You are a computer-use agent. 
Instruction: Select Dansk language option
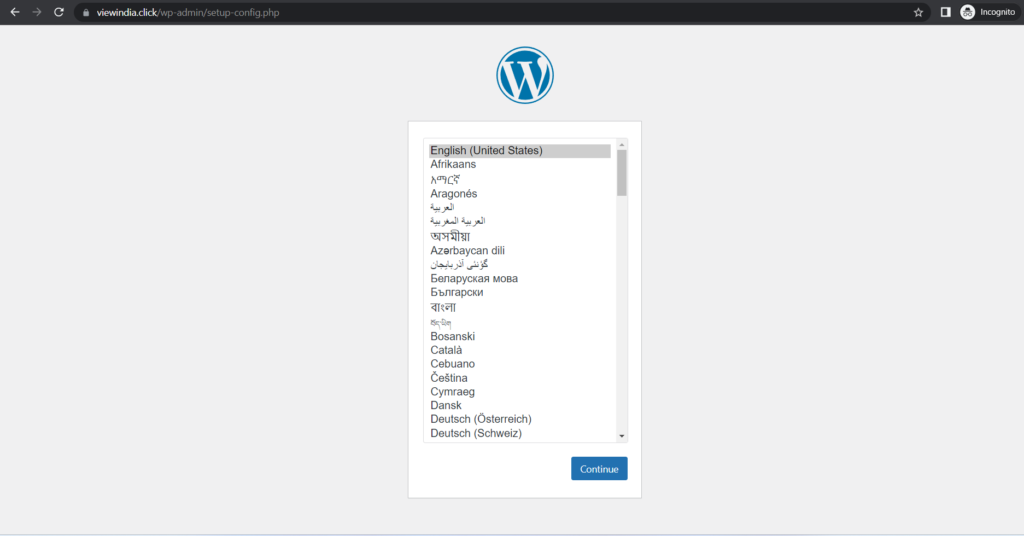520,405
